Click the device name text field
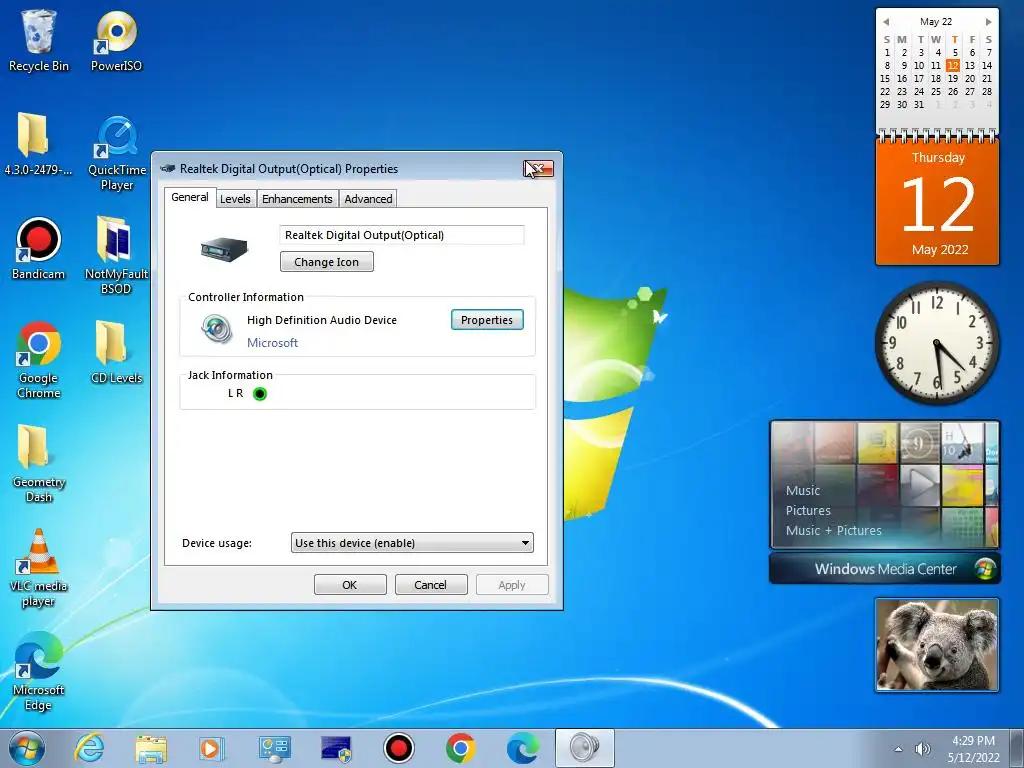This screenshot has width=1024, height=768. click(402, 235)
